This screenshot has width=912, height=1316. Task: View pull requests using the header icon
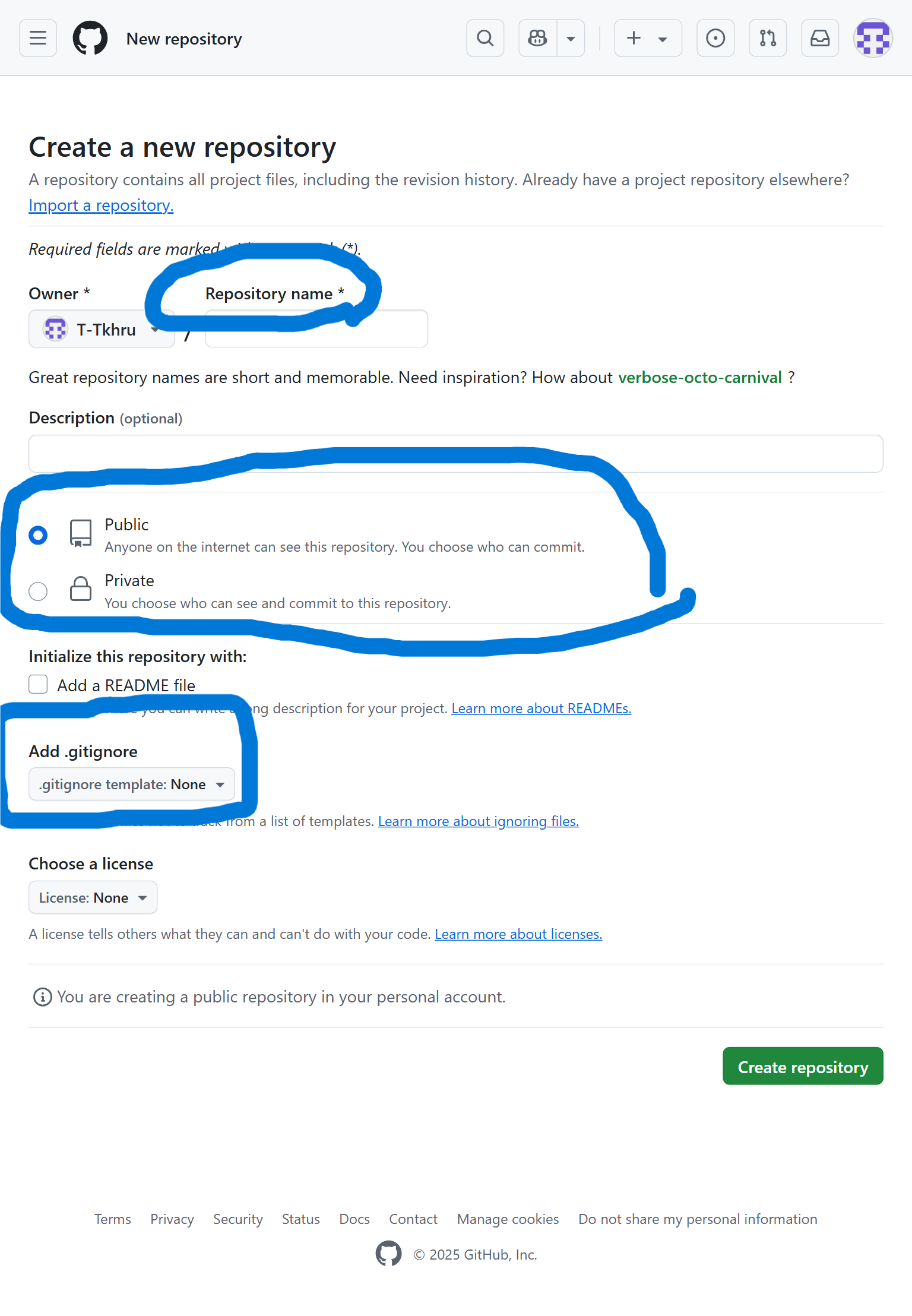(x=767, y=38)
